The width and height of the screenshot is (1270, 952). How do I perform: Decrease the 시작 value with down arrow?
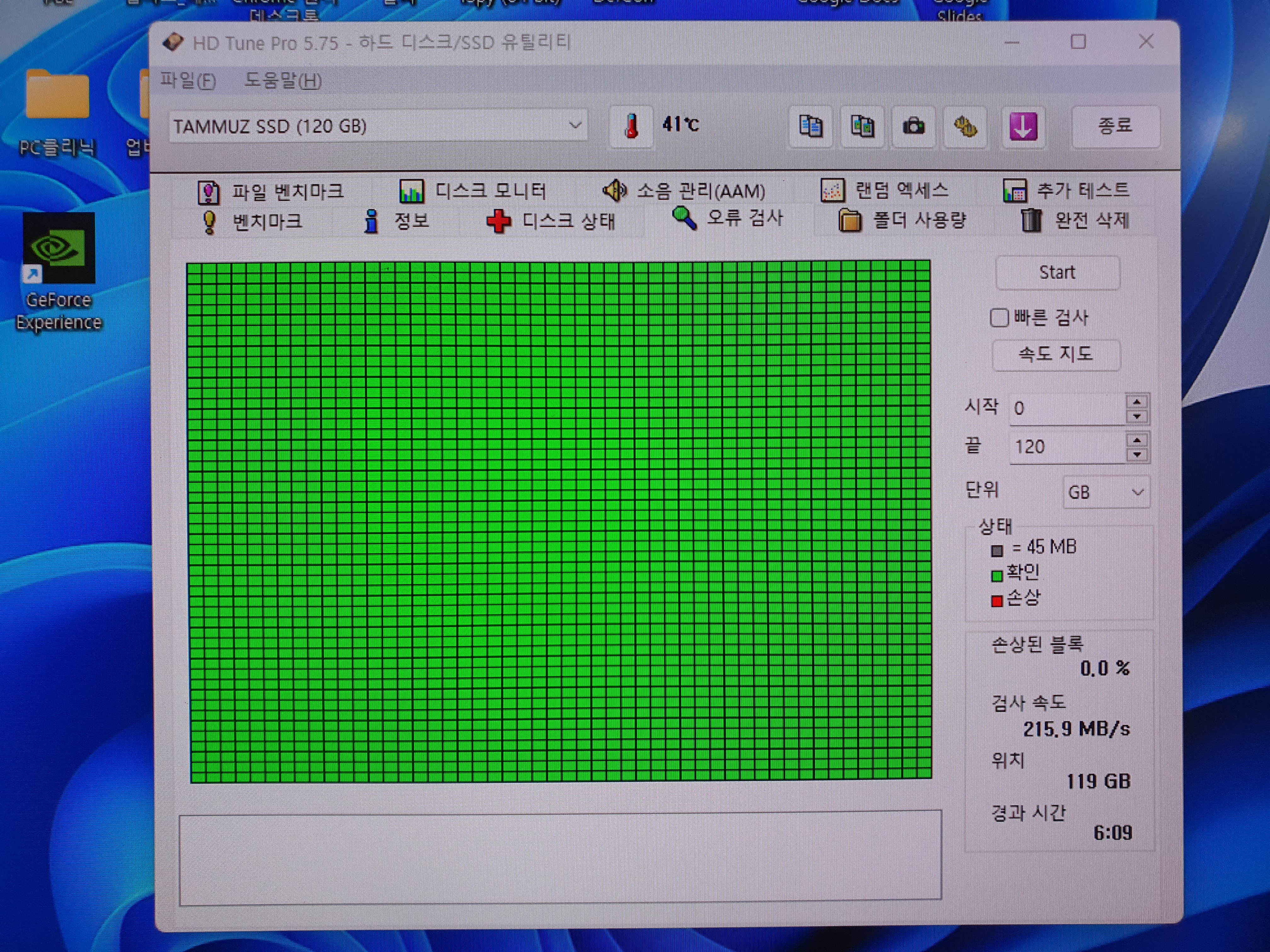click(x=1137, y=416)
